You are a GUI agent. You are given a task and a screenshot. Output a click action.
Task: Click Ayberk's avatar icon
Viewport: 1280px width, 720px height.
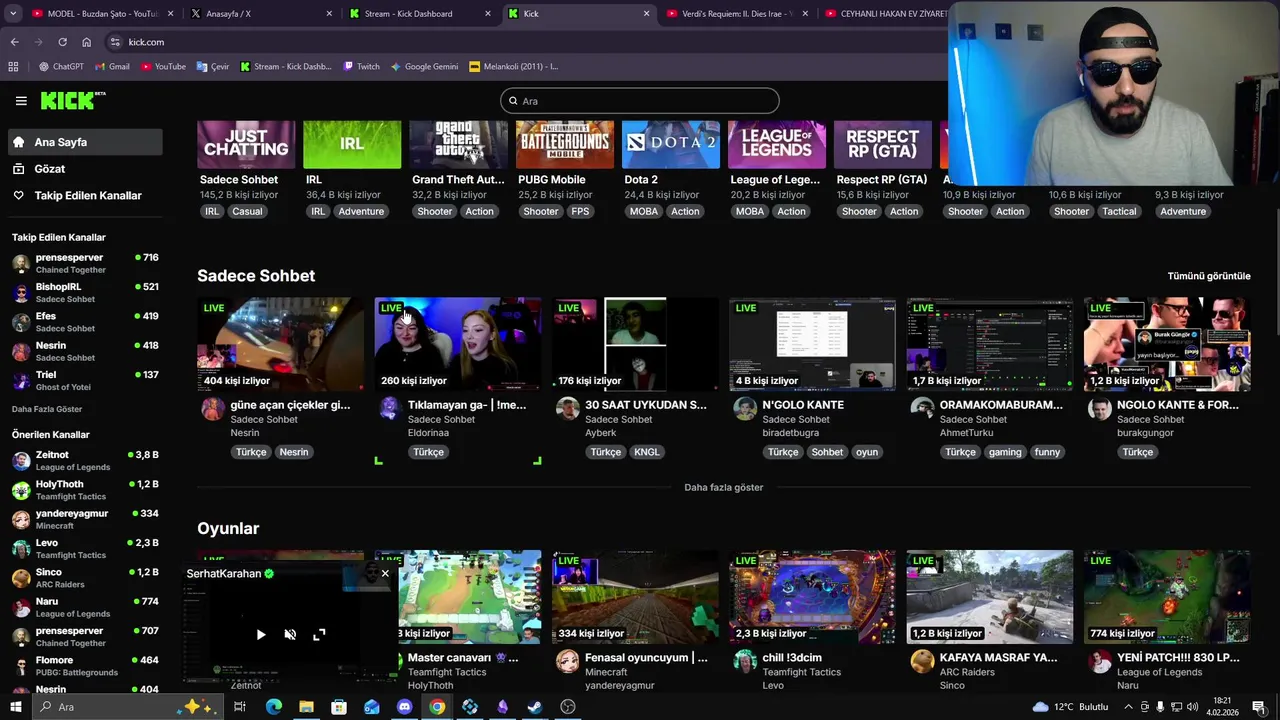pos(568,409)
